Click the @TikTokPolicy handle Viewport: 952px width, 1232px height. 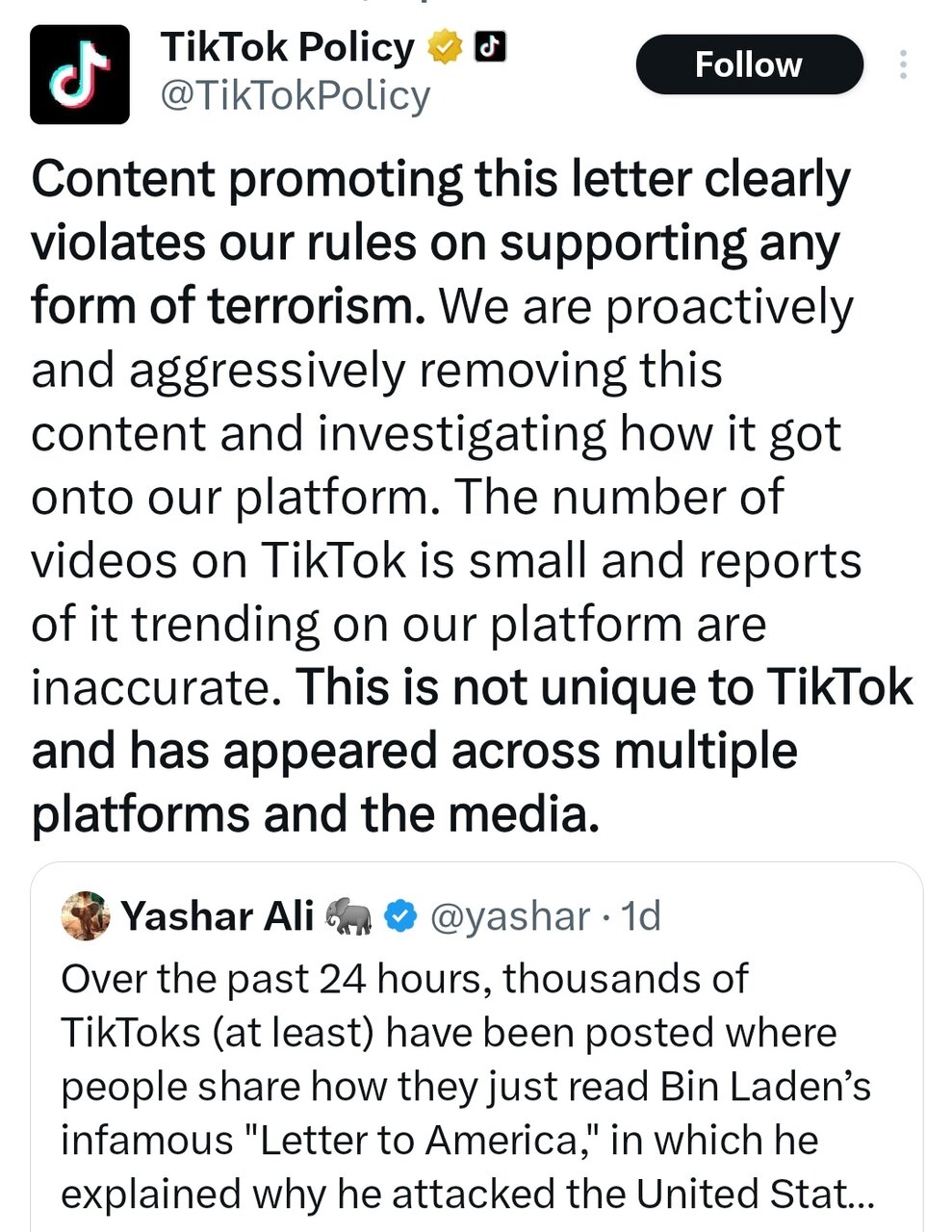click(294, 96)
